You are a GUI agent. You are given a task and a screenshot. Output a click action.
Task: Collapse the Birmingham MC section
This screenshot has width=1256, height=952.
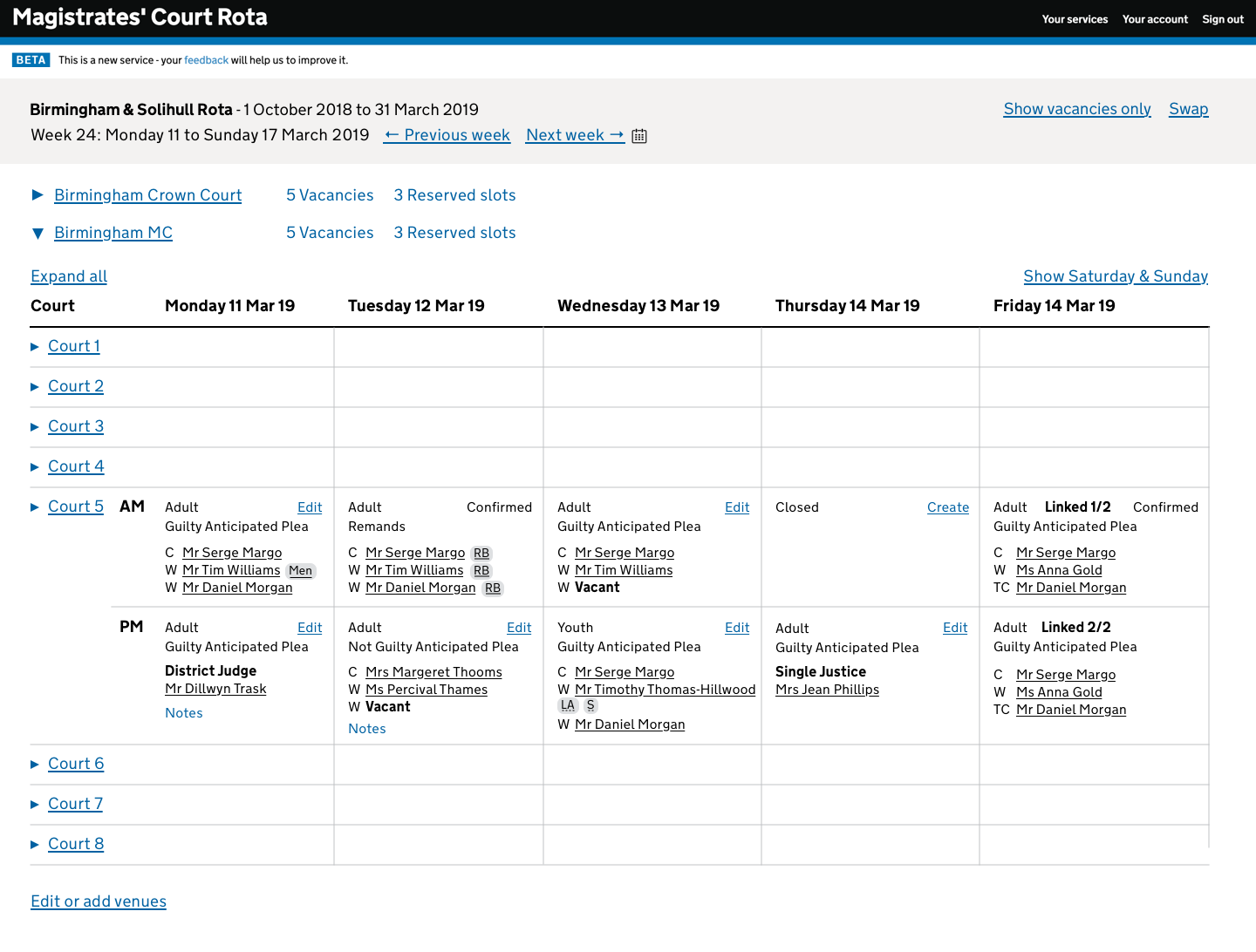click(113, 233)
